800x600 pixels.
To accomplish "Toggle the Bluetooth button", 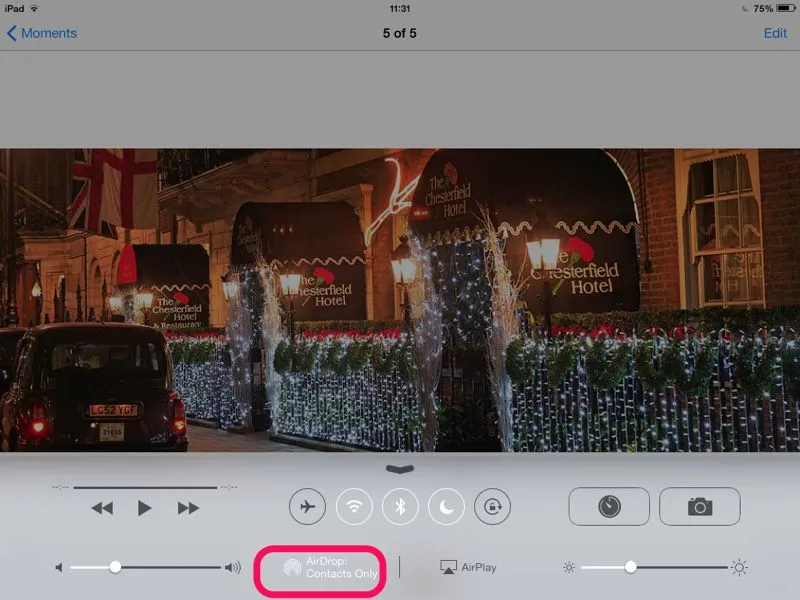I will coord(400,507).
